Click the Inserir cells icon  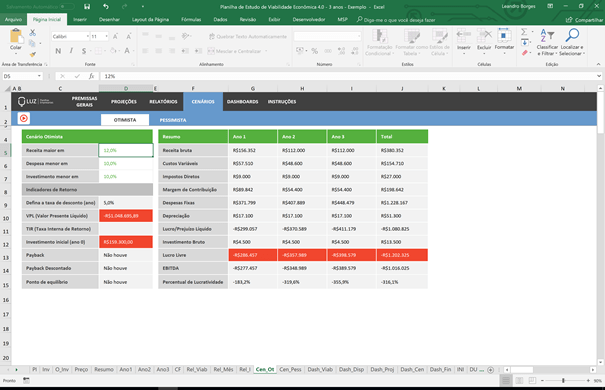pyautogui.click(x=464, y=36)
